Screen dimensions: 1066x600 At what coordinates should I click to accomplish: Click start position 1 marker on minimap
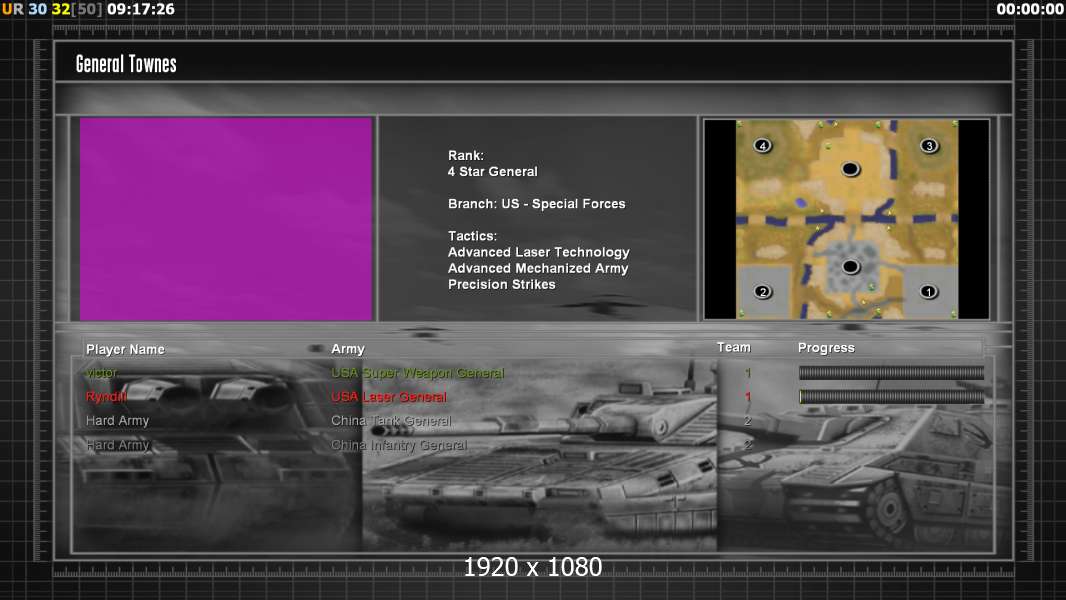929,292
